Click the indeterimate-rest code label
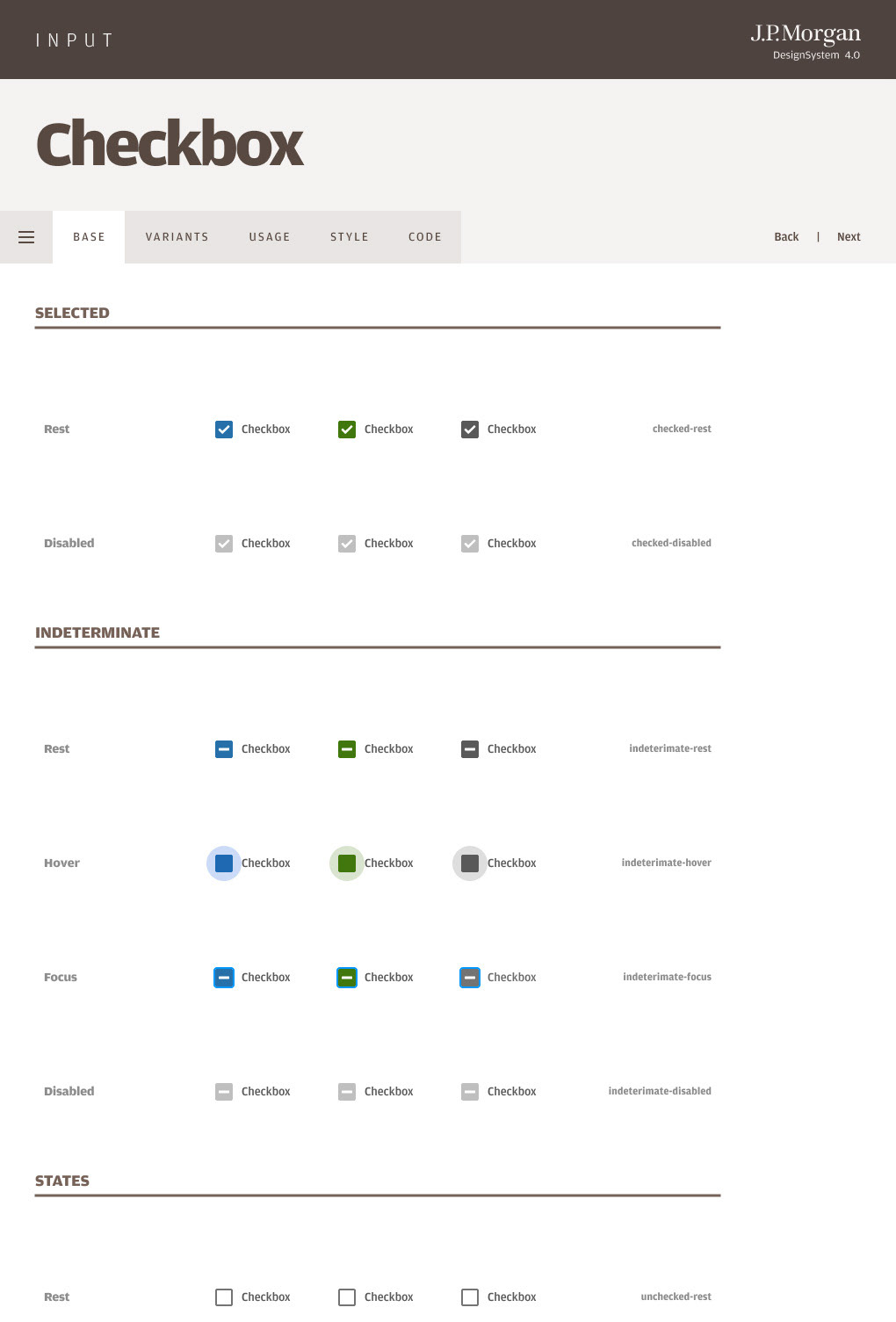The image size is (896, 1322). pos(670,748)
